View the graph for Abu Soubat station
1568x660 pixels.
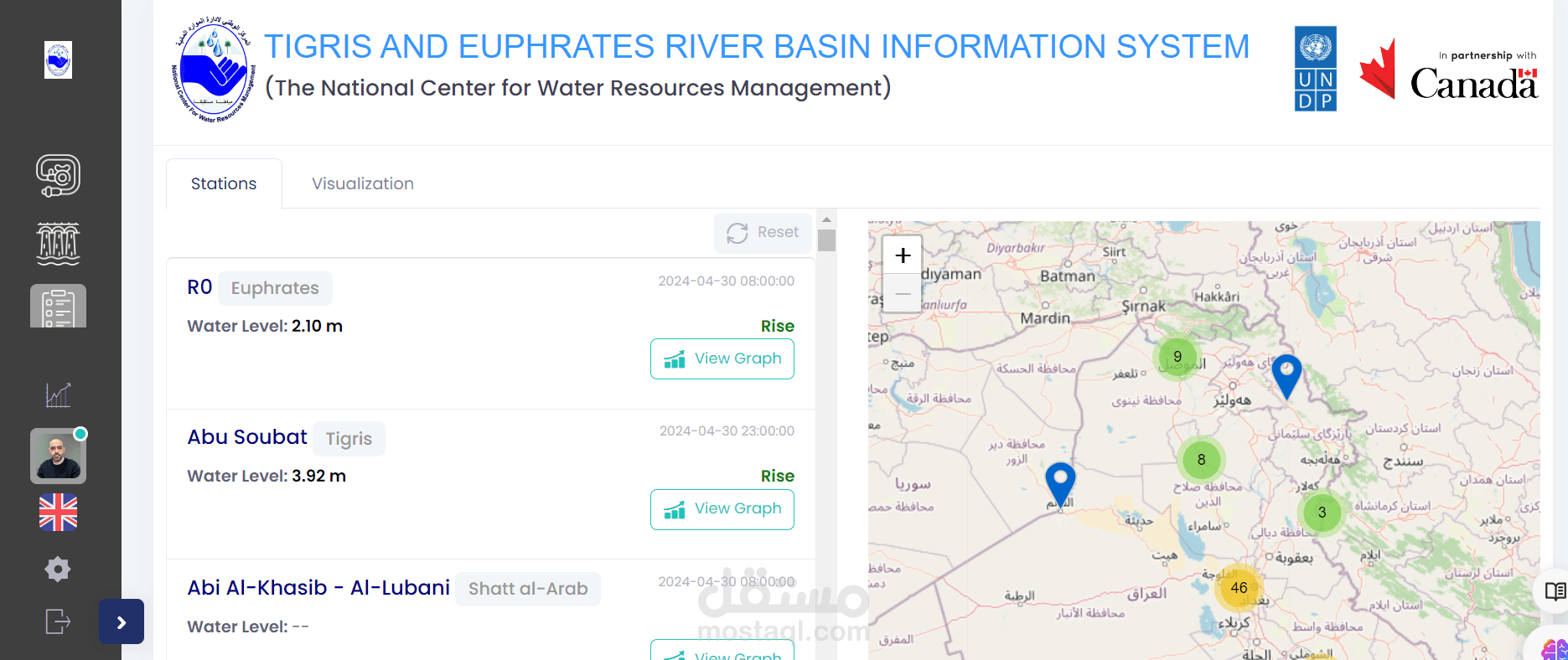tap(722, 508)
